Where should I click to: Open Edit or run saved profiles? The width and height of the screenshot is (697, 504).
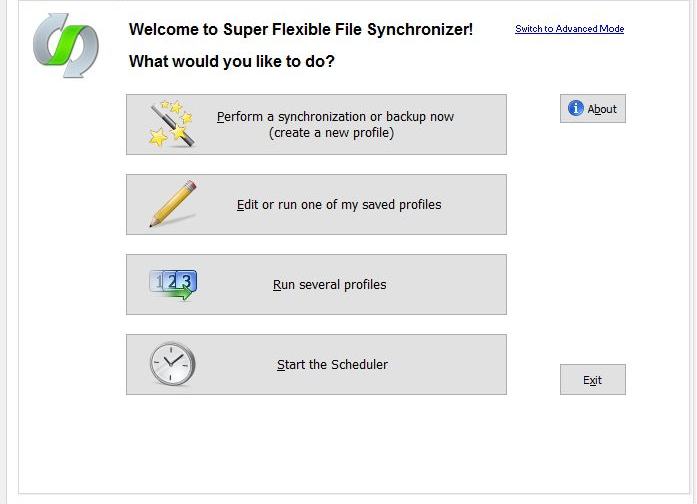pyautogui.click(x=316, y=205)
